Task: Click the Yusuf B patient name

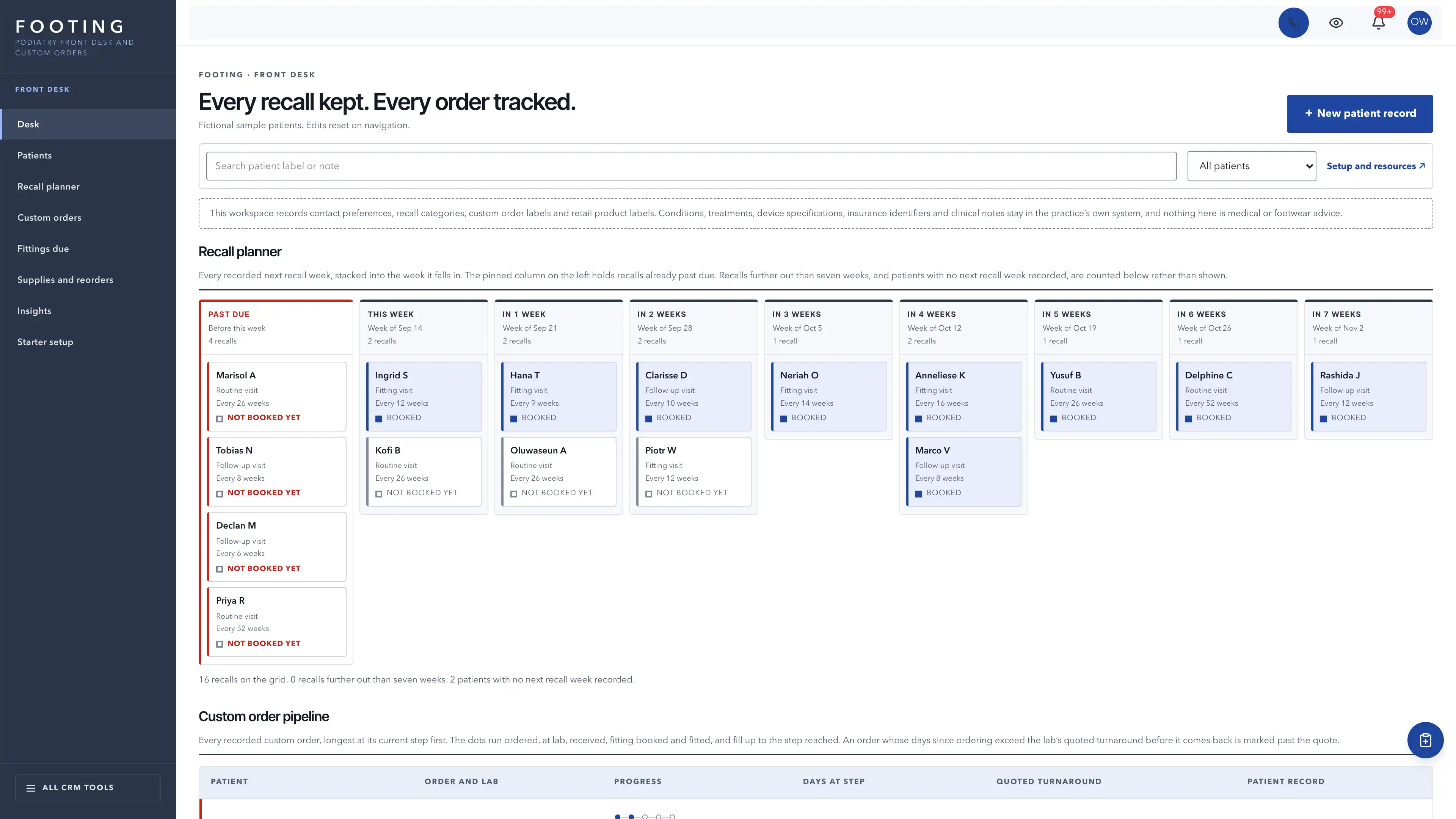Action: tap(1065, 375)
